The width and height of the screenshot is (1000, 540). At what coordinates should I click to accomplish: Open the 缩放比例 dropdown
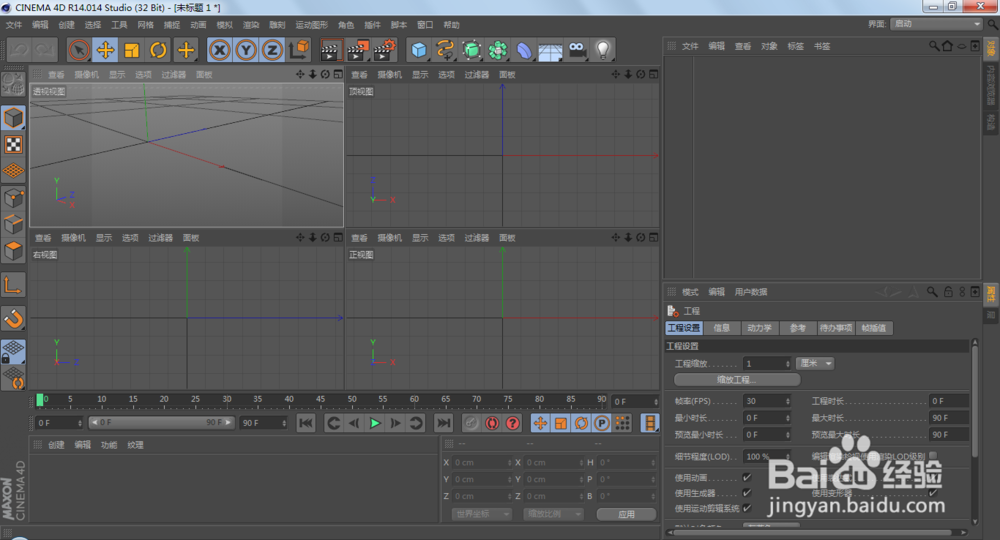pyautogui.click(x=554, y=514)
